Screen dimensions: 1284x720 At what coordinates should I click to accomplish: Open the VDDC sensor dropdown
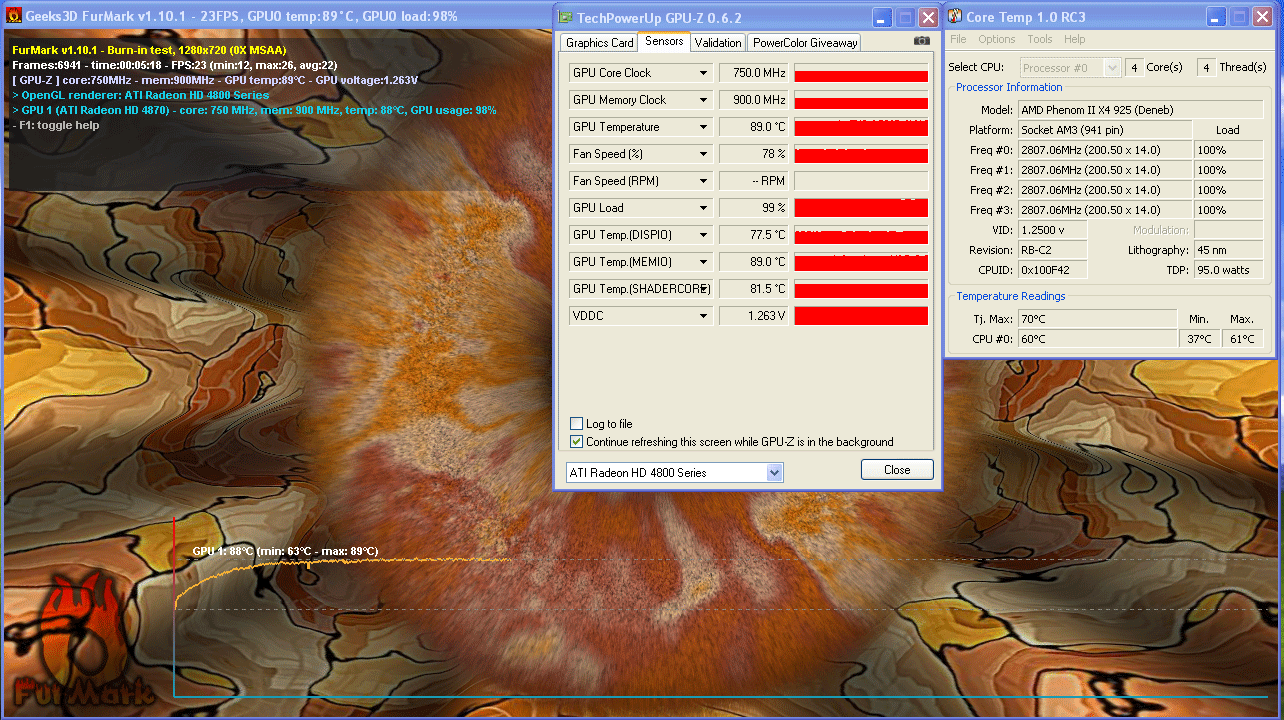704,316
